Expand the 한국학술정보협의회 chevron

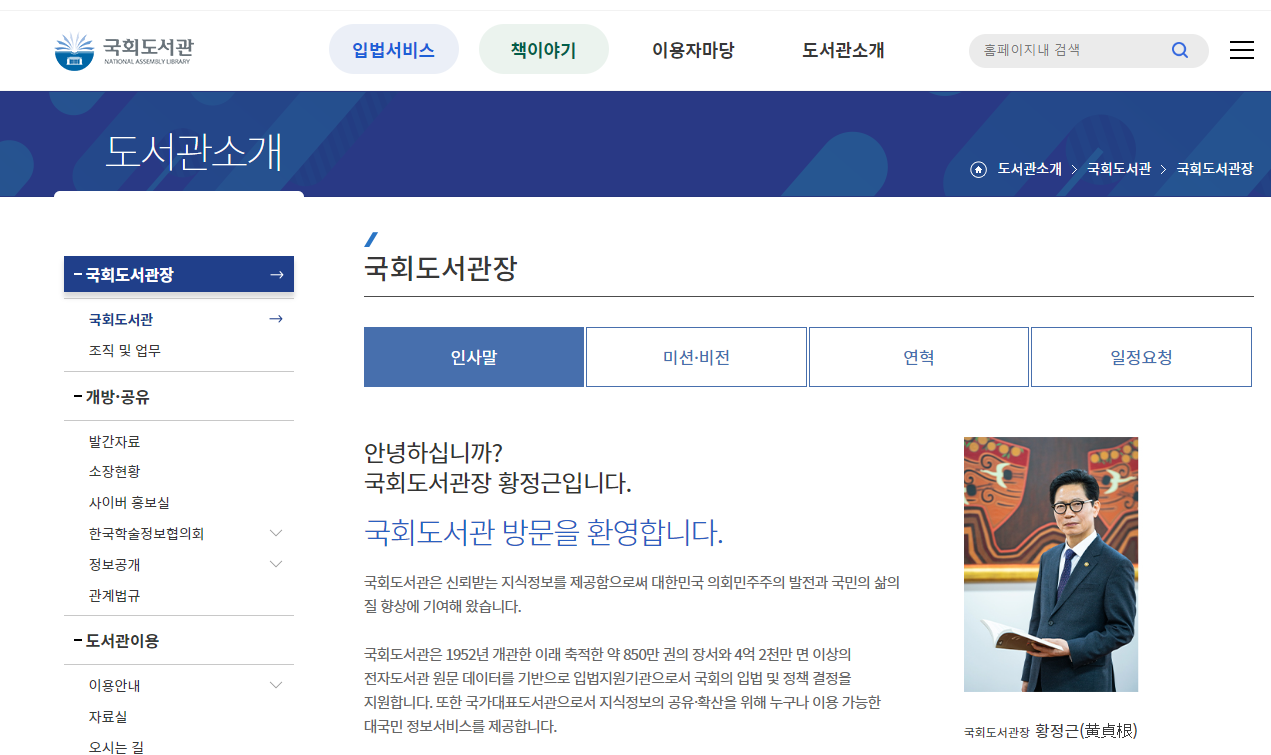[277, 533]
